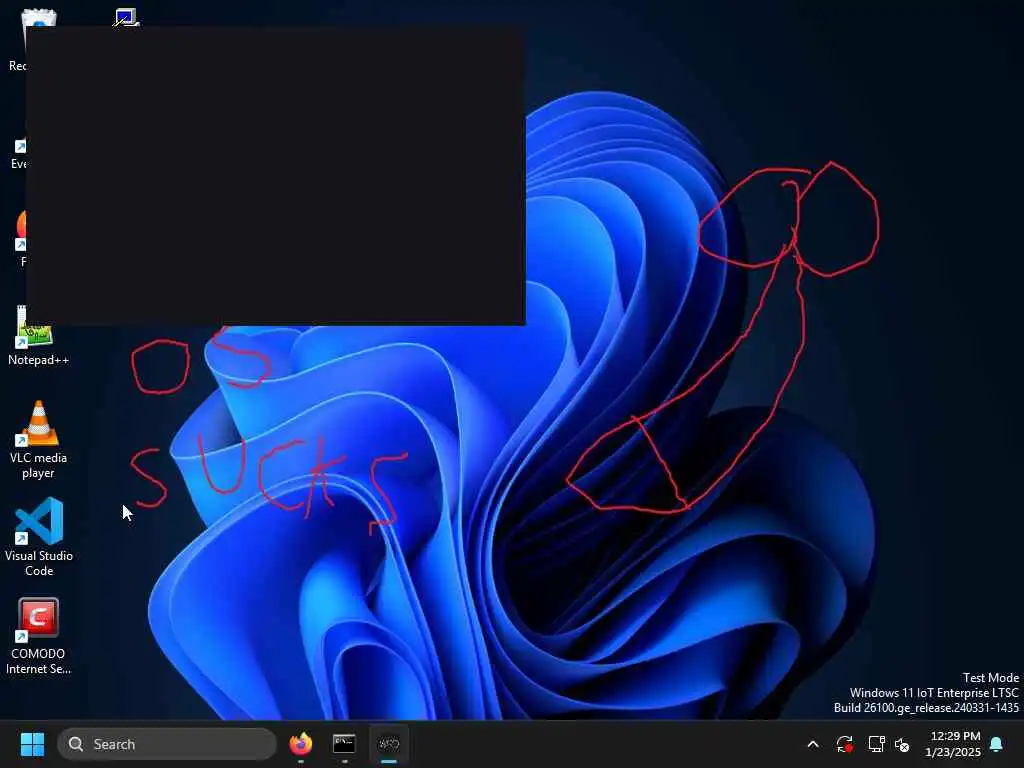1024x768 pixels.
Task: Open the clock and date flyout
Action: pyautogui.click(x=953, y=744)
